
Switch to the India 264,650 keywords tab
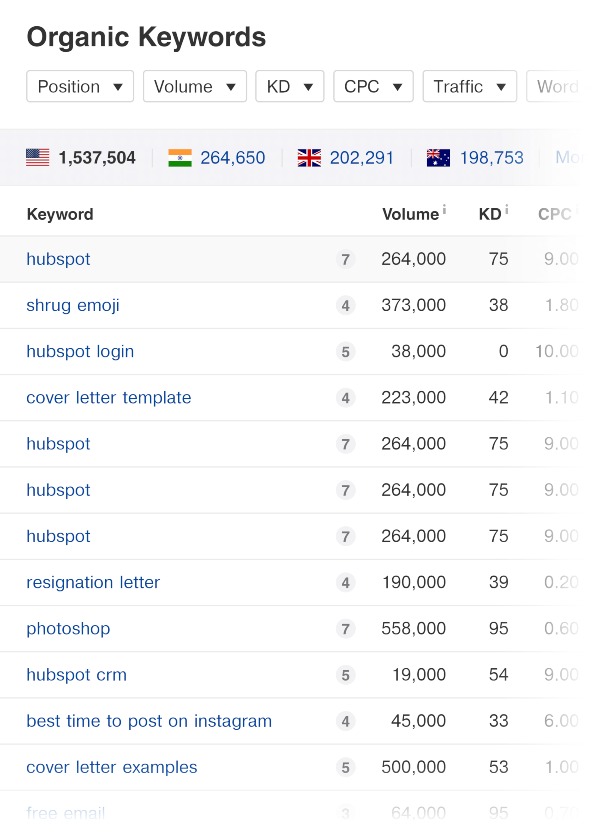click(x=232, y=158)
